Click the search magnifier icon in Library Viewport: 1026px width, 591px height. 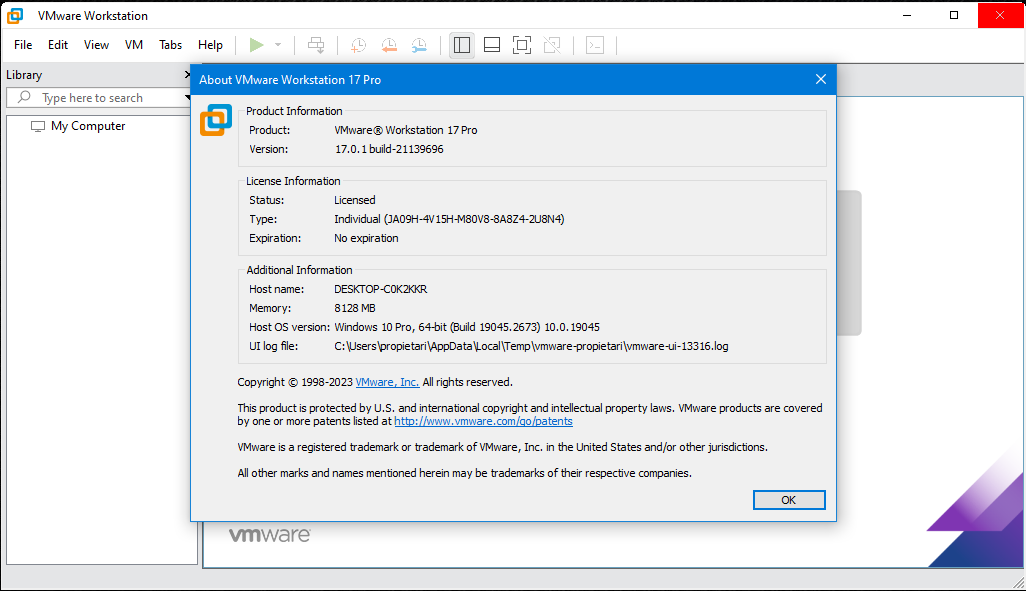tap(24, 98)
